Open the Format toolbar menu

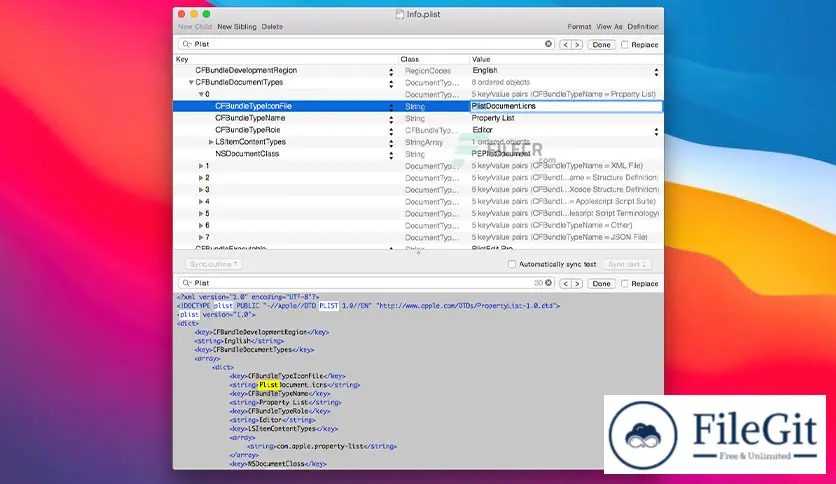579,27
